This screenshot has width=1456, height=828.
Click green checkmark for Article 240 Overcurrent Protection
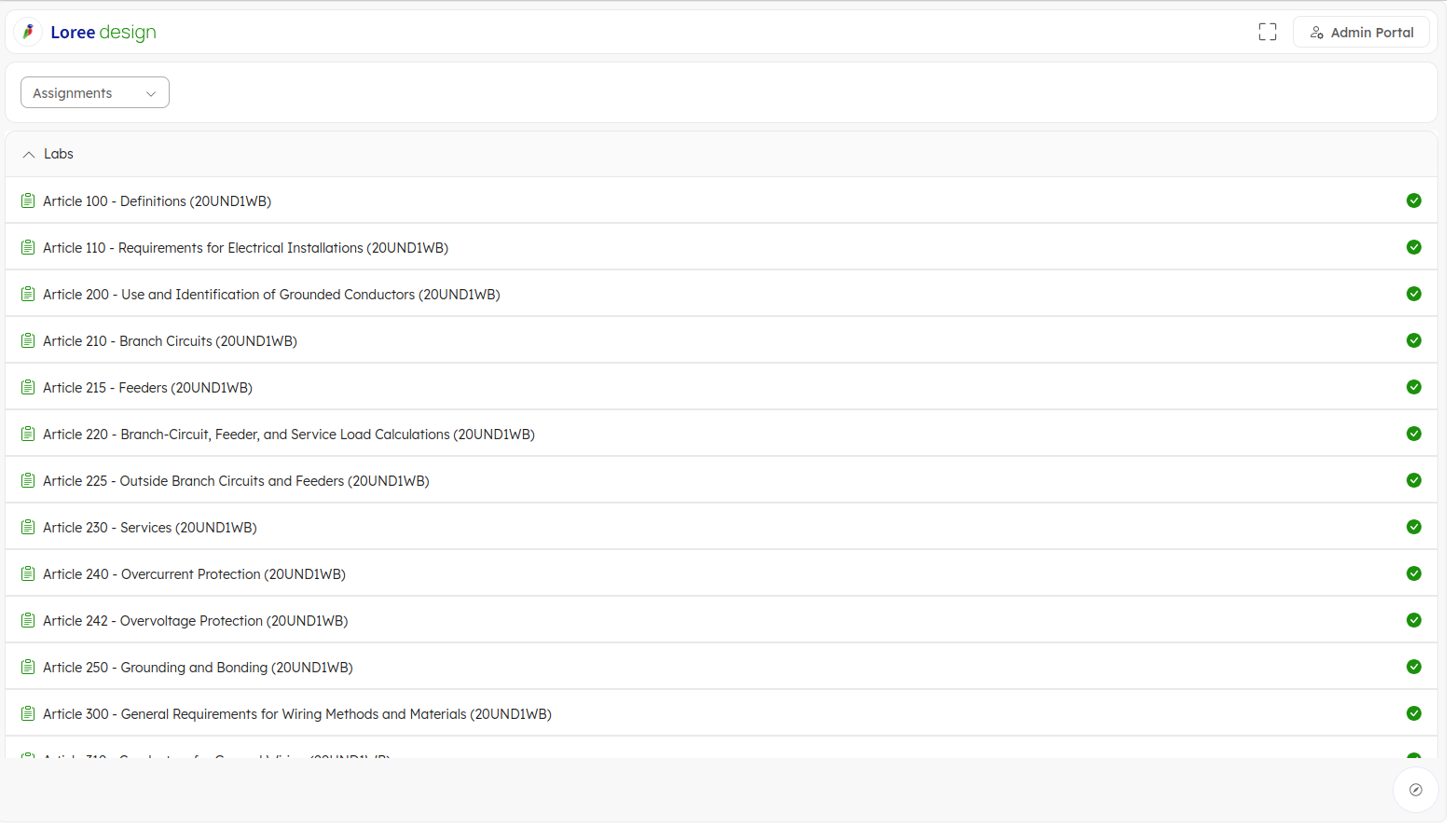coord(1413,573)
